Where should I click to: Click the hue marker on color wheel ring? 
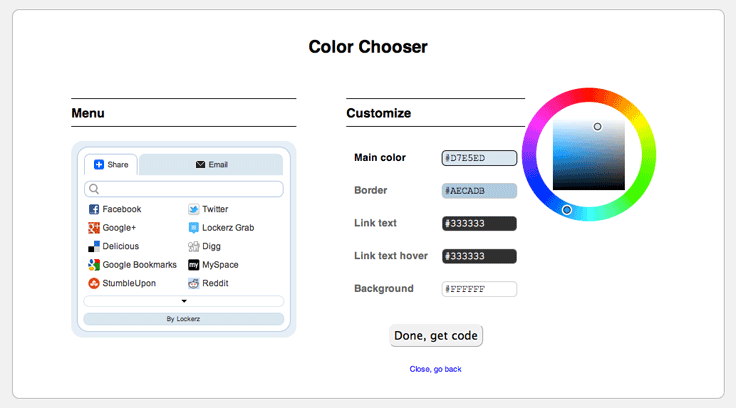pyautogui.click(x=567, y=210)
